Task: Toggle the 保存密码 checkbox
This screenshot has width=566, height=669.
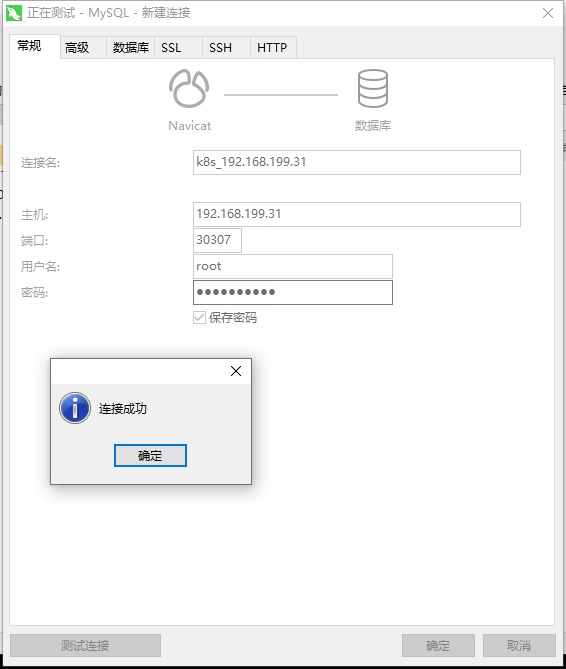Action: [x=199, y=317]
